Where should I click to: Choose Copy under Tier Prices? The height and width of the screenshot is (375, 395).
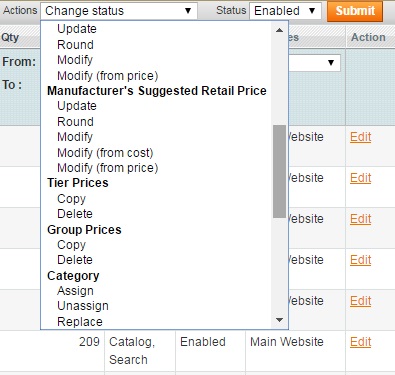(x=71, y=199)
